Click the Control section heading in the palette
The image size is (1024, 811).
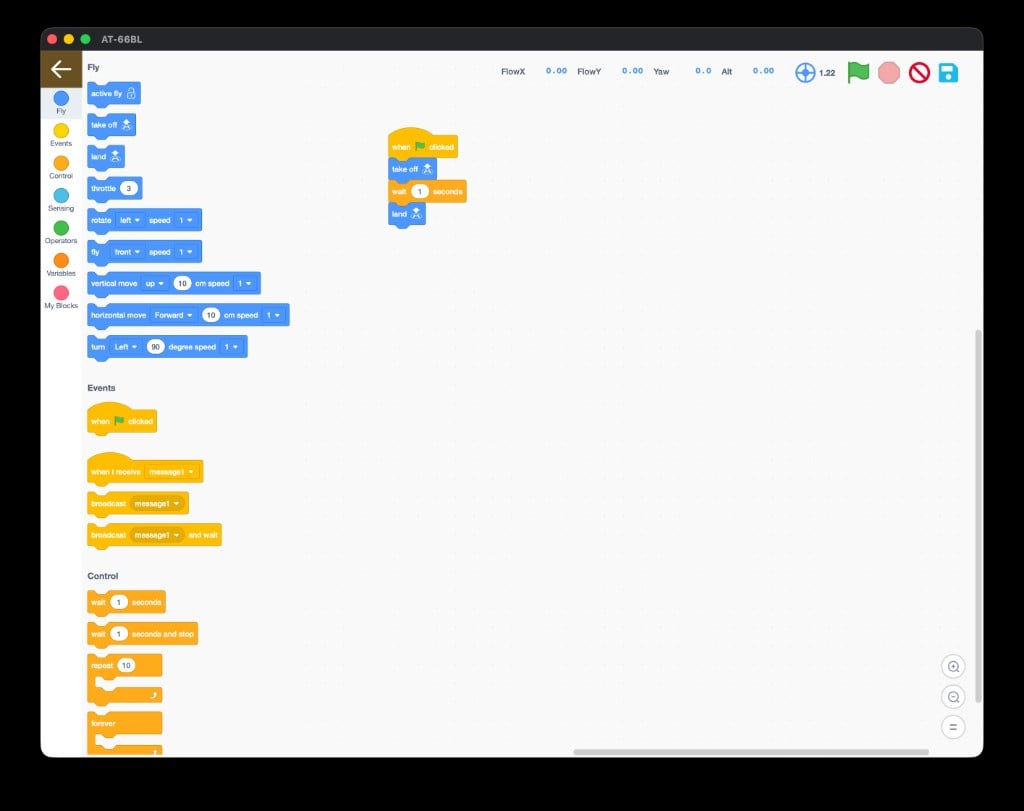coord(103,576)
